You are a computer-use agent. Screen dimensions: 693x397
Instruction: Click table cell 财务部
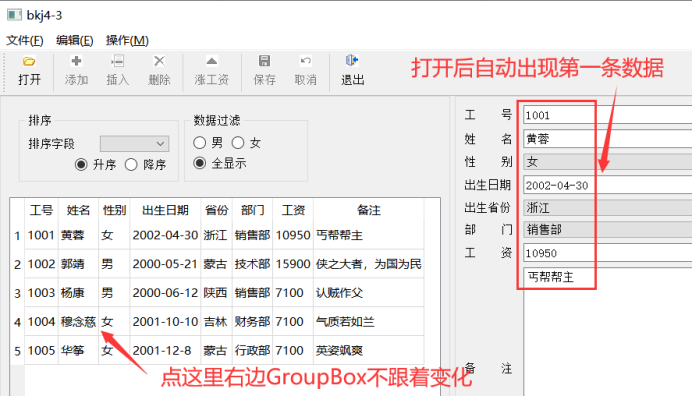click(x=252, y=321)
